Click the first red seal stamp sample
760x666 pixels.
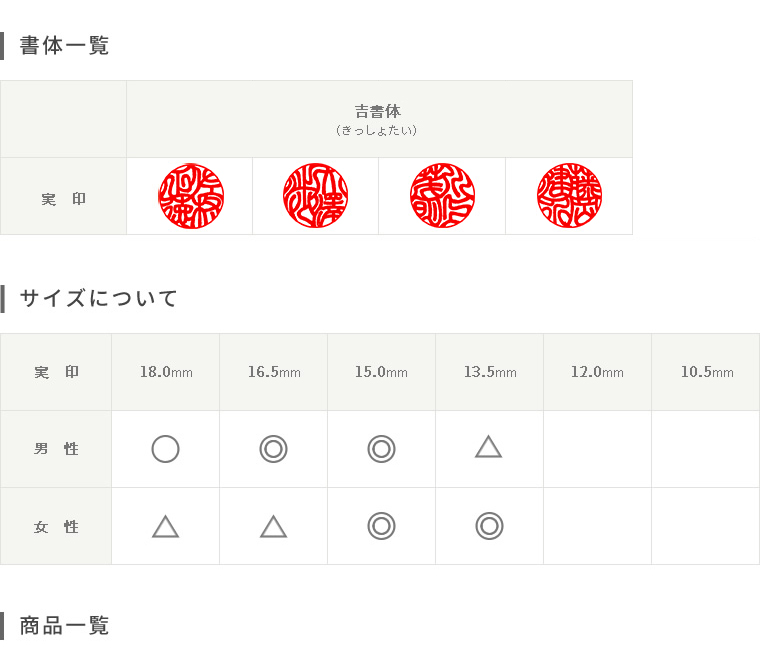(x=191, y=196)
